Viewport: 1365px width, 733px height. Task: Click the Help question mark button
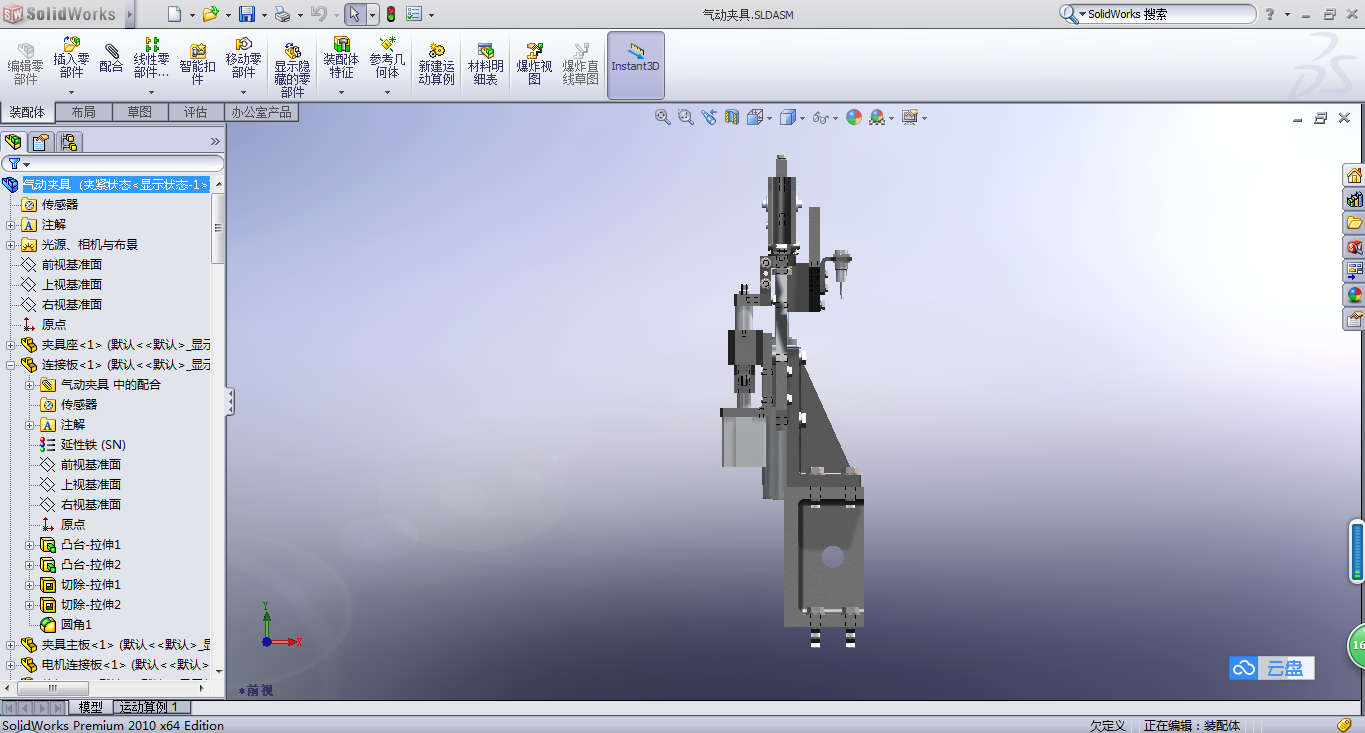[x=1270, y=14]
